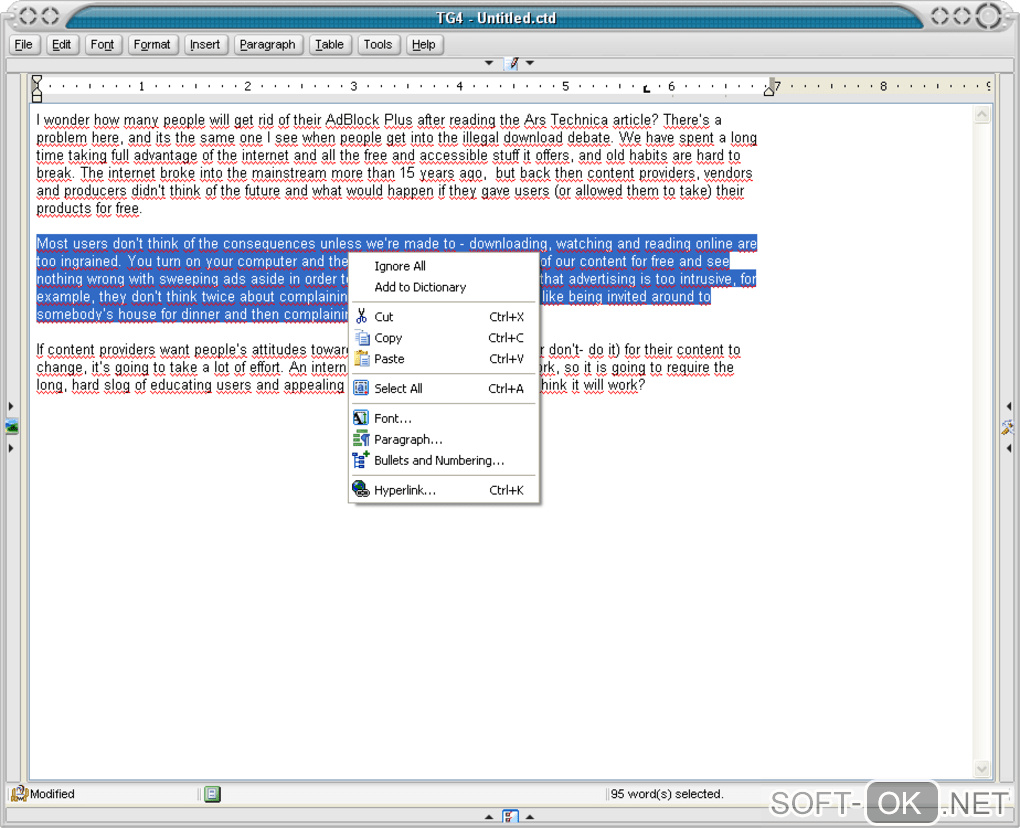
Task: Click the word 'AdBlock' in first paragraph
Action: coord(353,120)
